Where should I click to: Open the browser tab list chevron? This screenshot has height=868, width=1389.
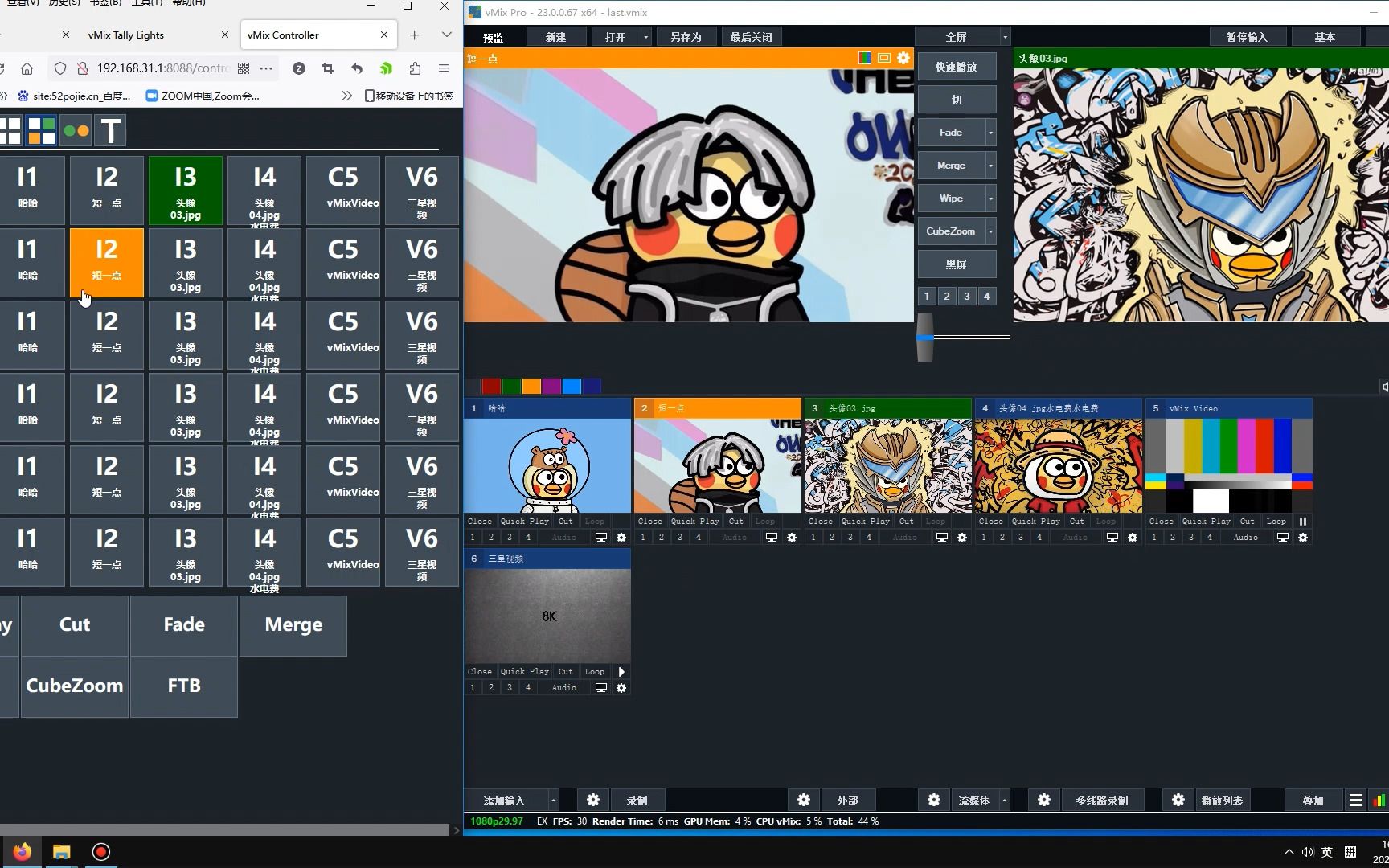pyautogui.click(x=446, y=35)
